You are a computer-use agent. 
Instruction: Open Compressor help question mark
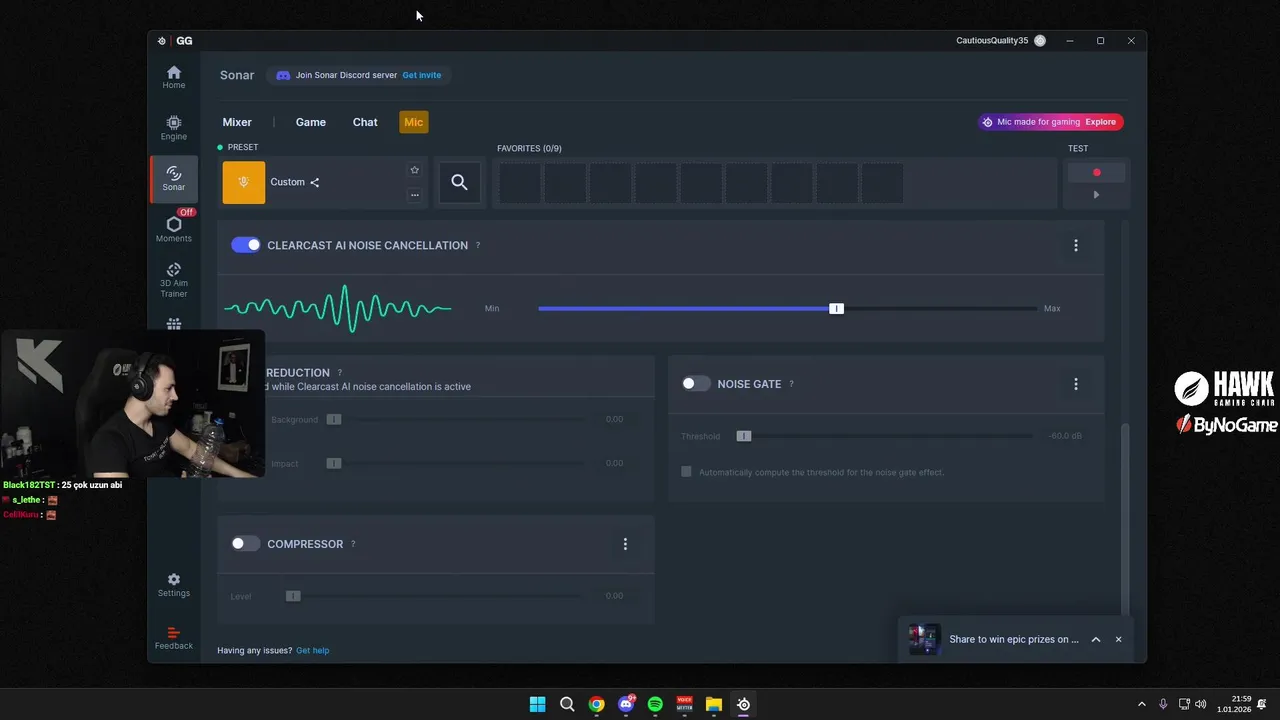point(353,544)
